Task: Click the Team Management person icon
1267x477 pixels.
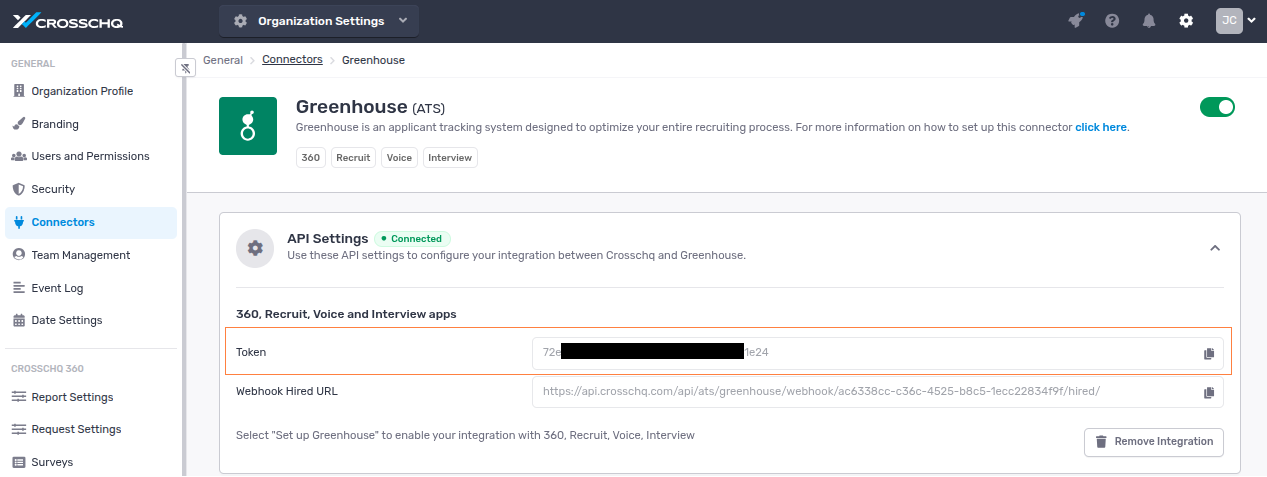Action: (x=19, y=255)
